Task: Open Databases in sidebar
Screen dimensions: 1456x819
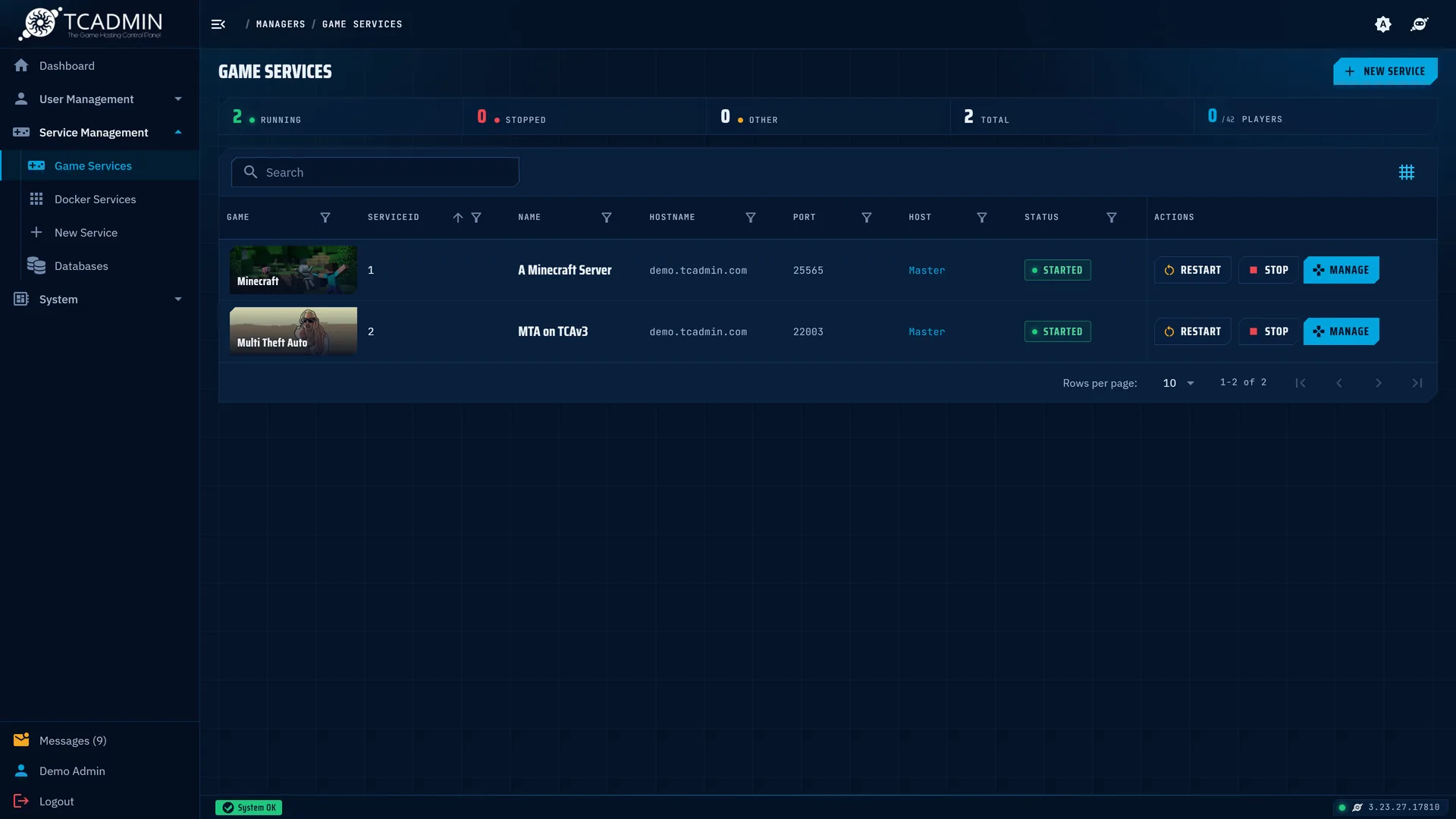Action: tap(99, 266)
